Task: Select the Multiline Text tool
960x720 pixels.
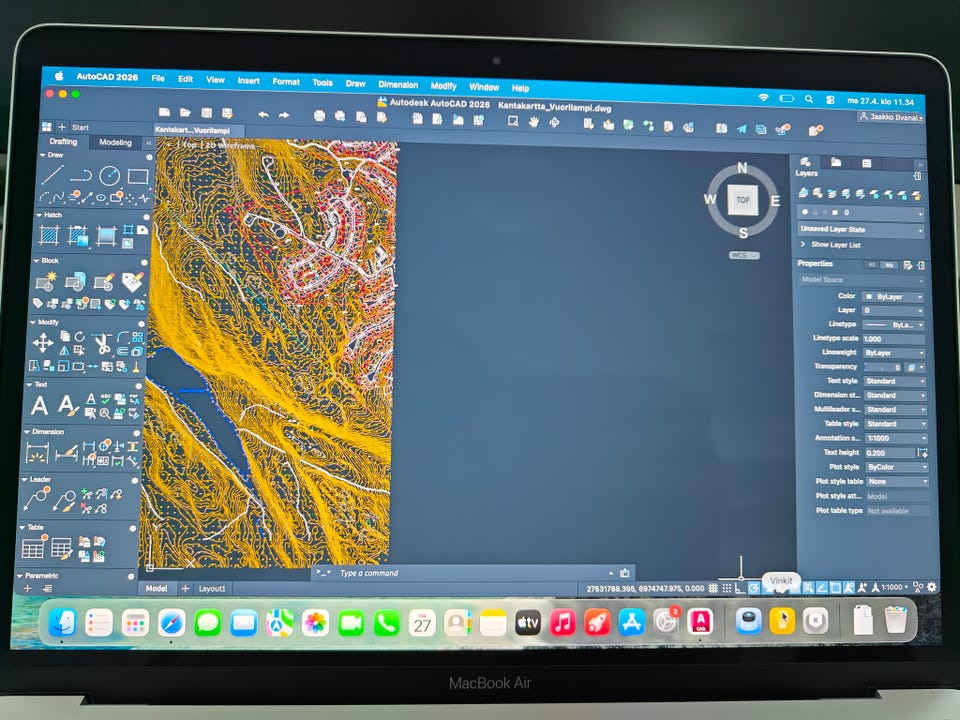Action: 39,405
